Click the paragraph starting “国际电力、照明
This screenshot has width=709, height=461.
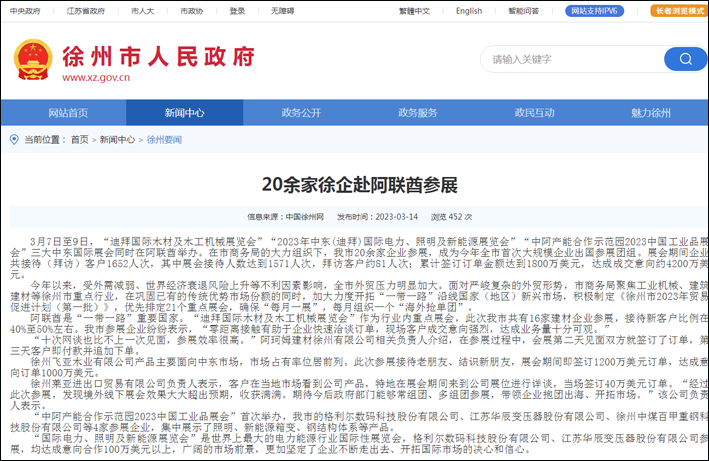pyautogui.click(x=359, y=444)
